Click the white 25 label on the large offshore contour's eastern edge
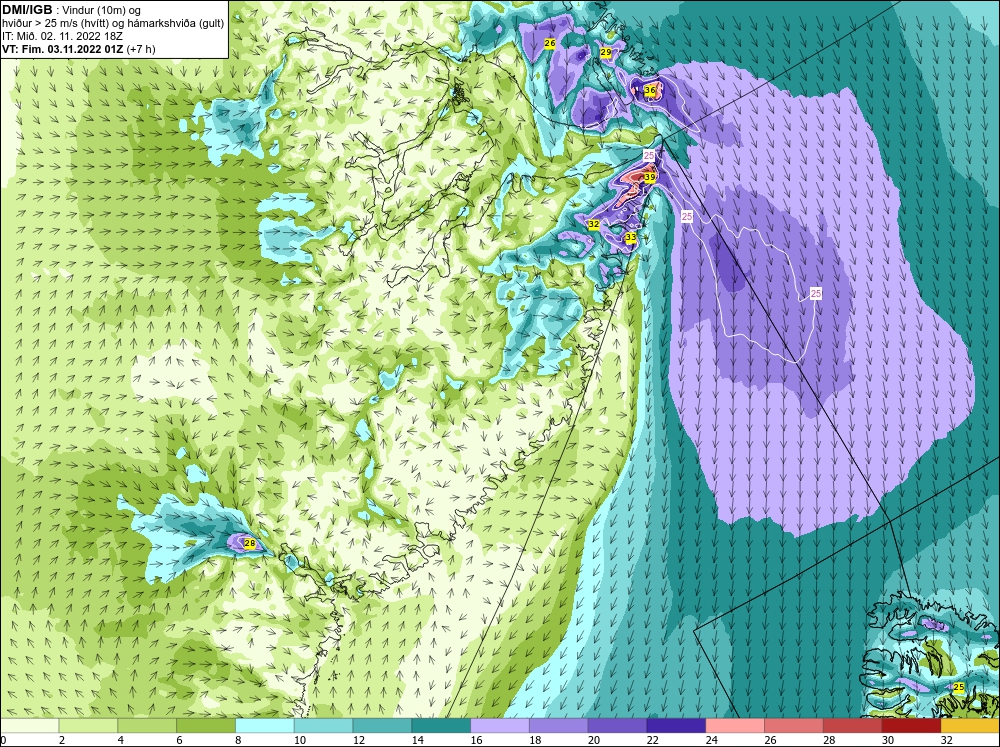1000x747 pixels. click(x=816, y=293)
